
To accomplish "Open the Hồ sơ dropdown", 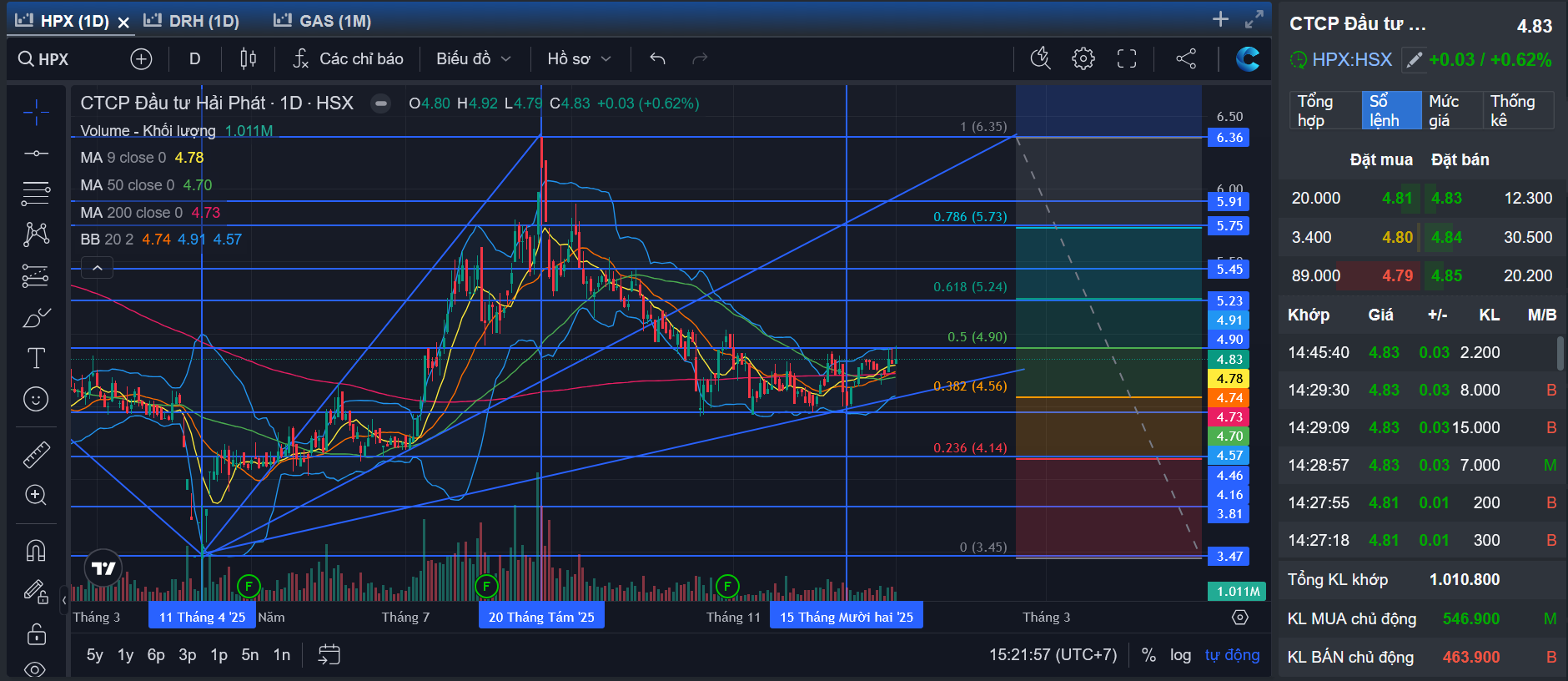I will [580, 58].
